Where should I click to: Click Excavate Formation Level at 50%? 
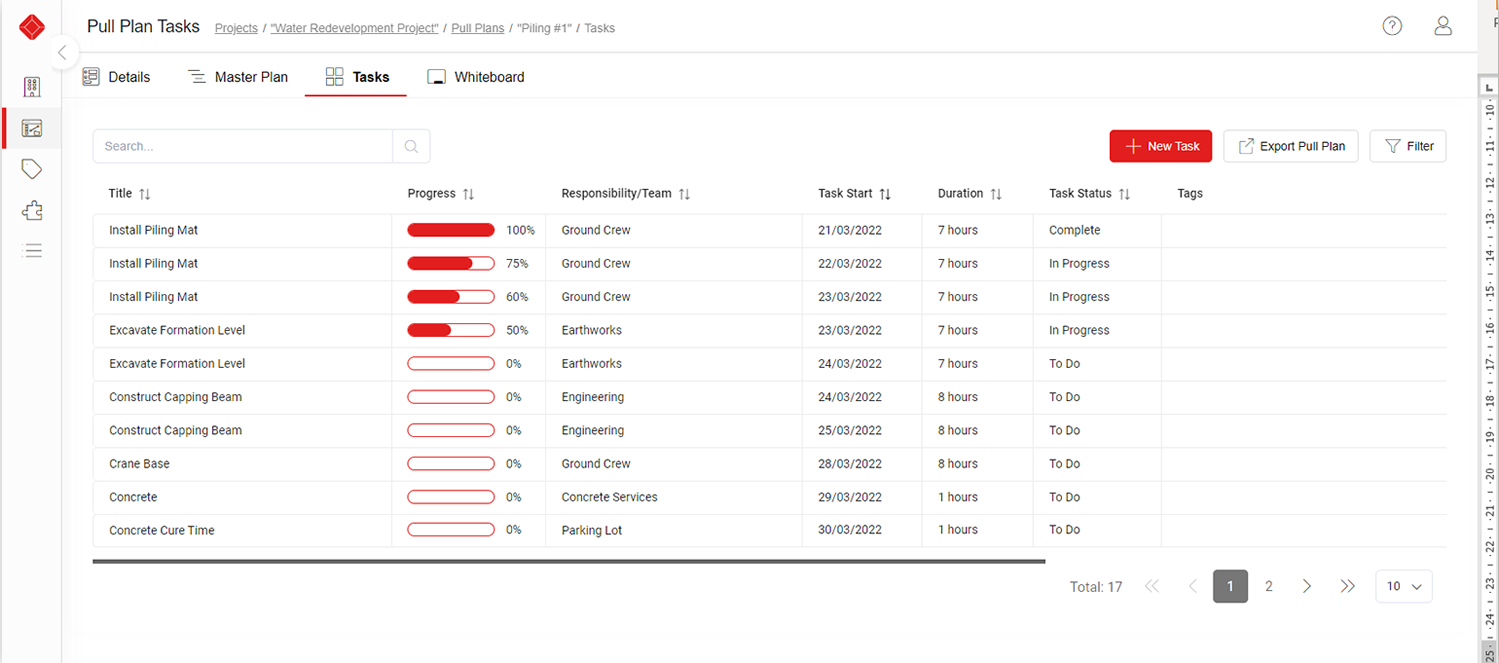[x=177, y=330]
